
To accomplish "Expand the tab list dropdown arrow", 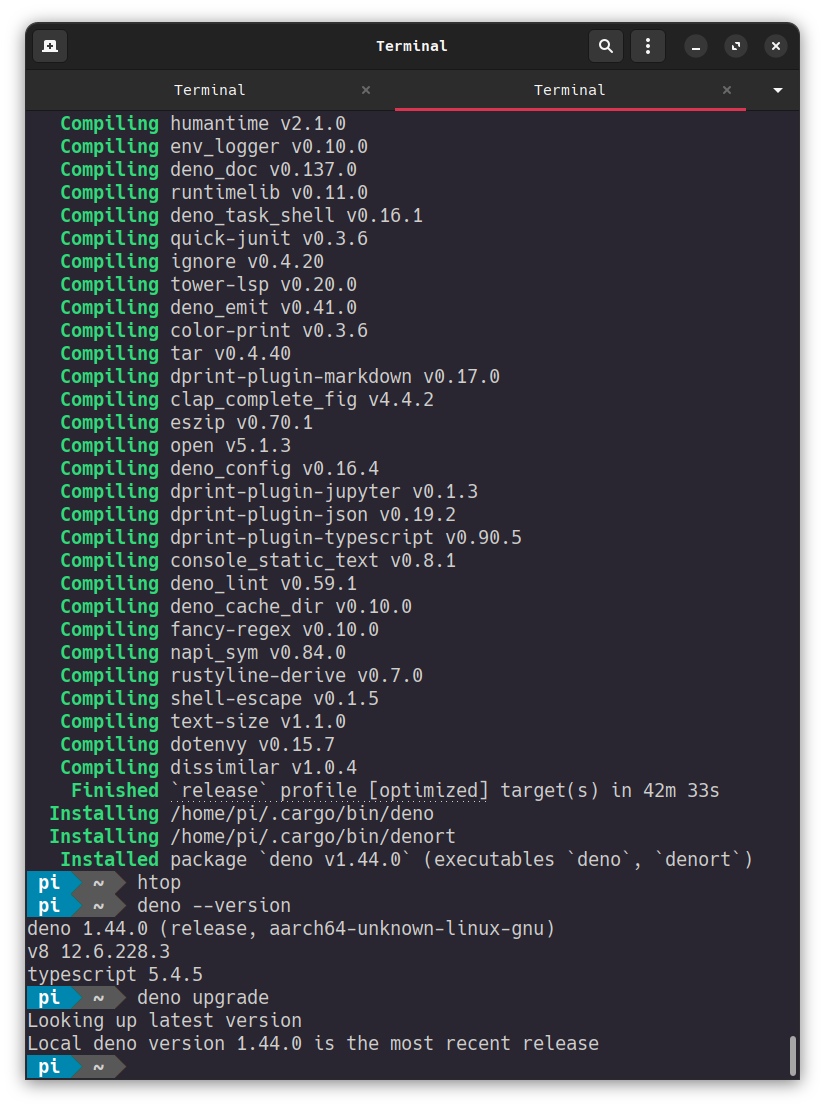I will click(778, 90).
